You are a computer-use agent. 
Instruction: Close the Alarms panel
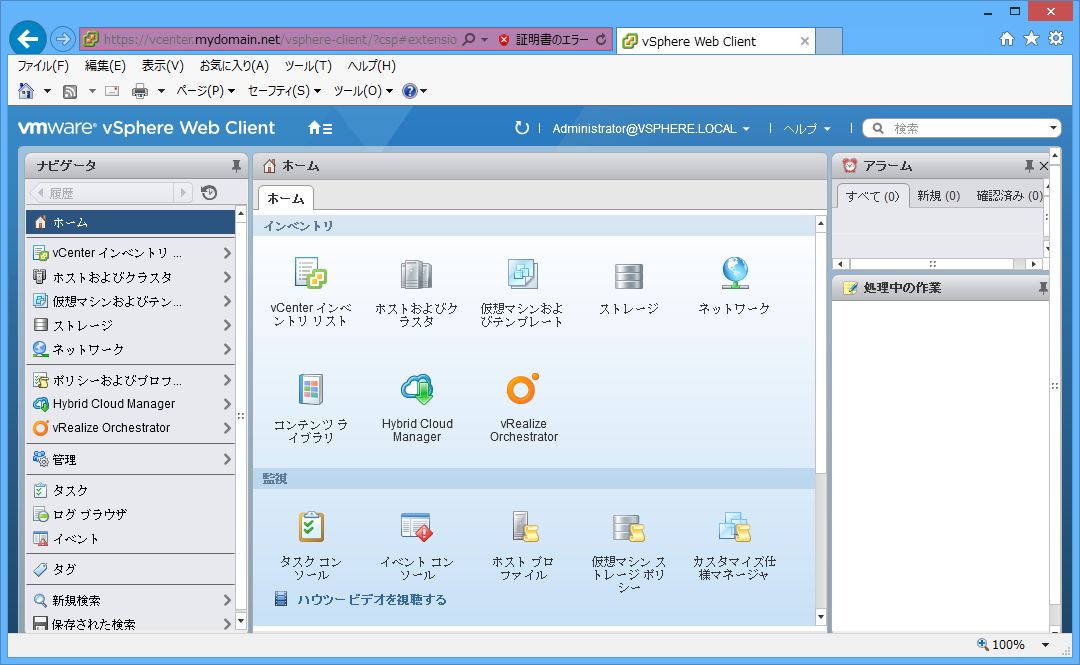[1043, 166]
